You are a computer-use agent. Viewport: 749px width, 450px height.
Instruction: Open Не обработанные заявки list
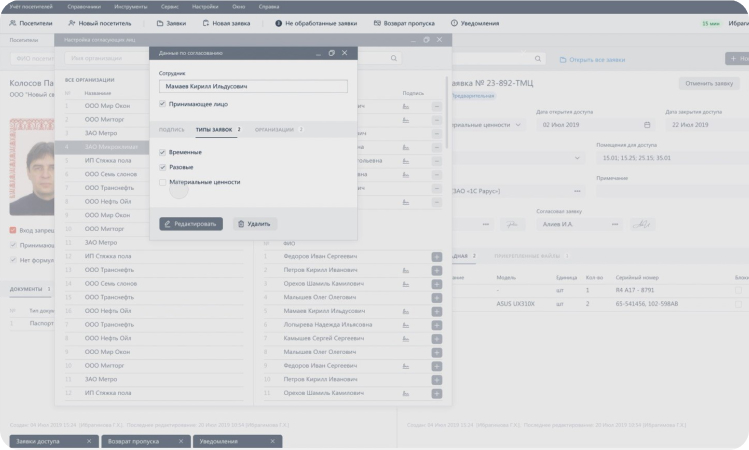point(316,23)
